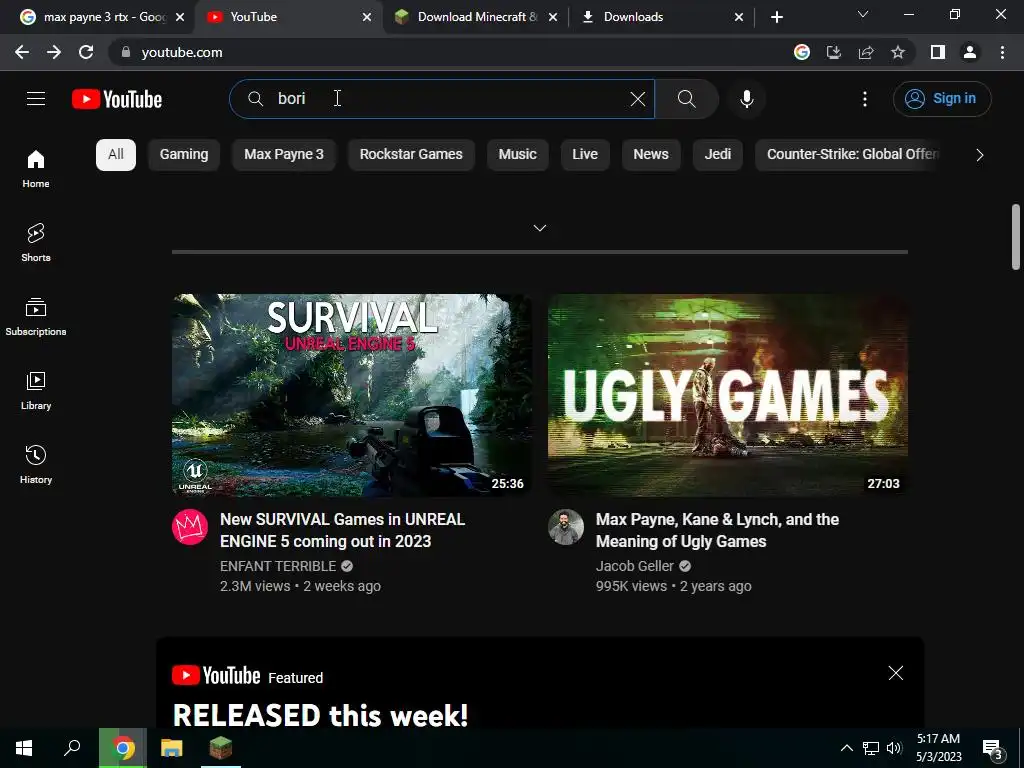Reload the page
Screen dimensions: 1024x768
86,52
